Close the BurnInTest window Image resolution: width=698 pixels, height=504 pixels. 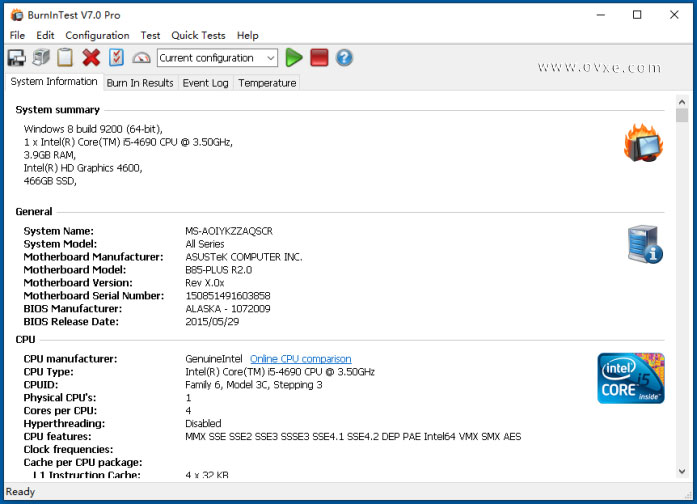pyautogui.click(x=674, y=15)
